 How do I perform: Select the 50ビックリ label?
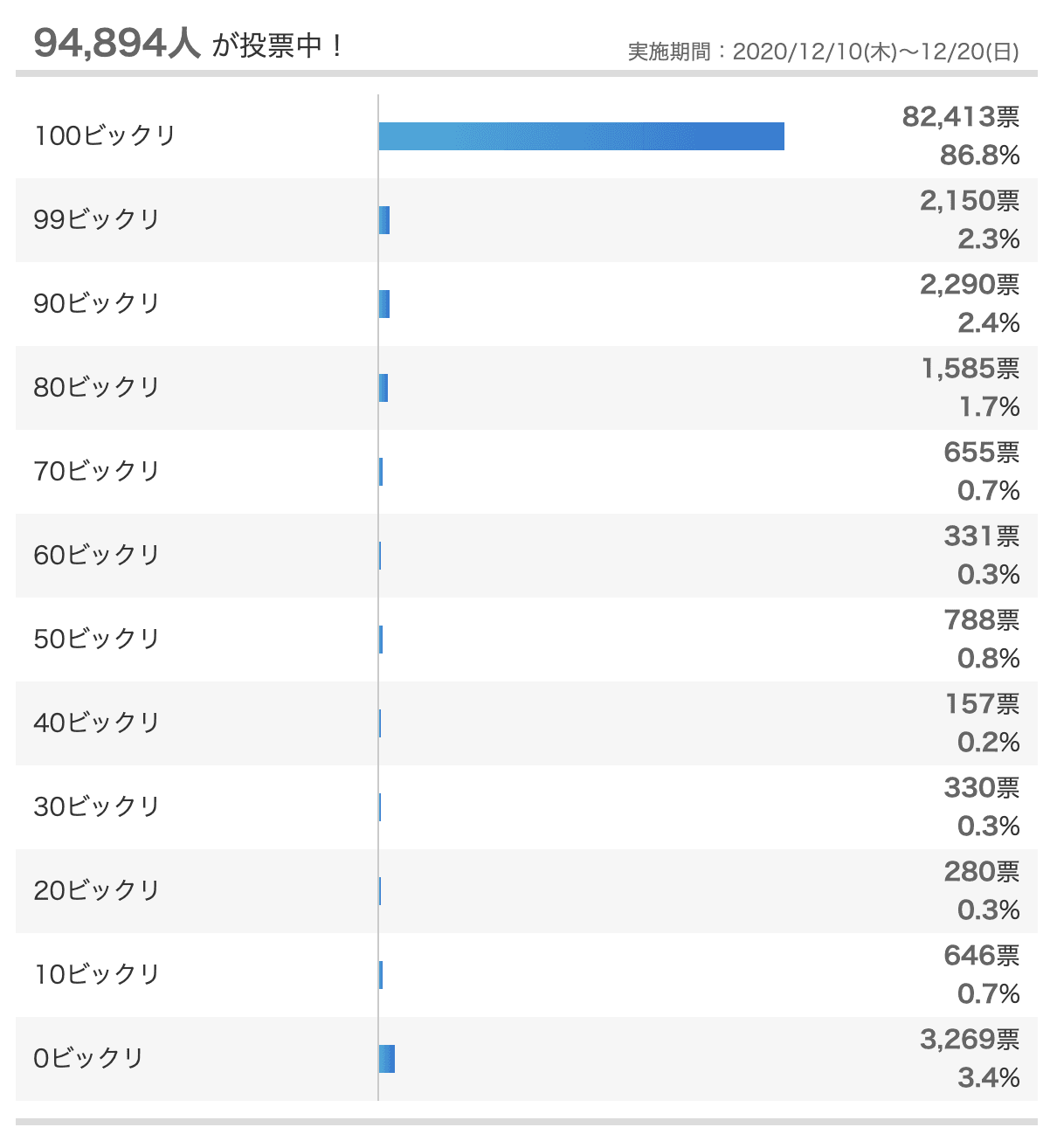click(97, 639)
